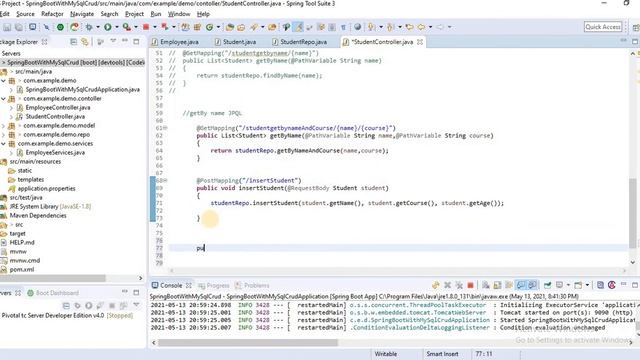Open the Source menu
This screenshot has height=360, width=640.
(x=25, y=14)
